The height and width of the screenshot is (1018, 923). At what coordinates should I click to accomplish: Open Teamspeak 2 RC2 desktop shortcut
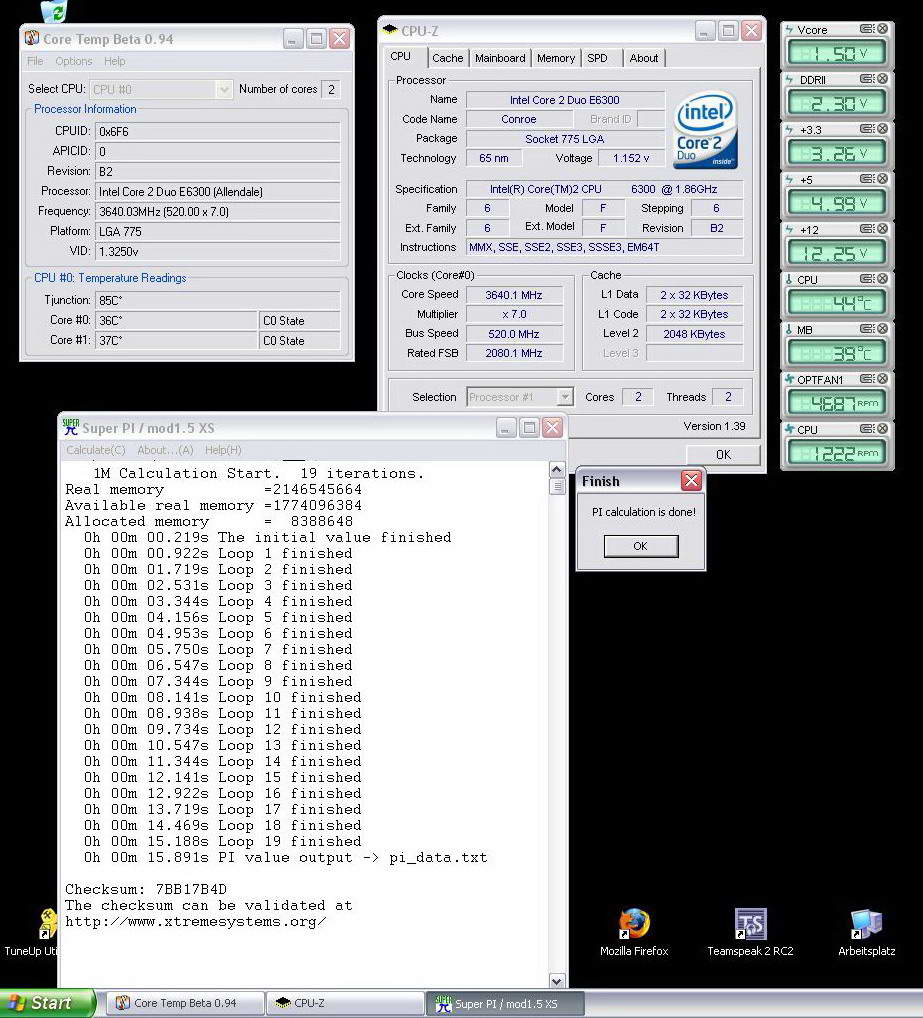[x=750, y=932]
